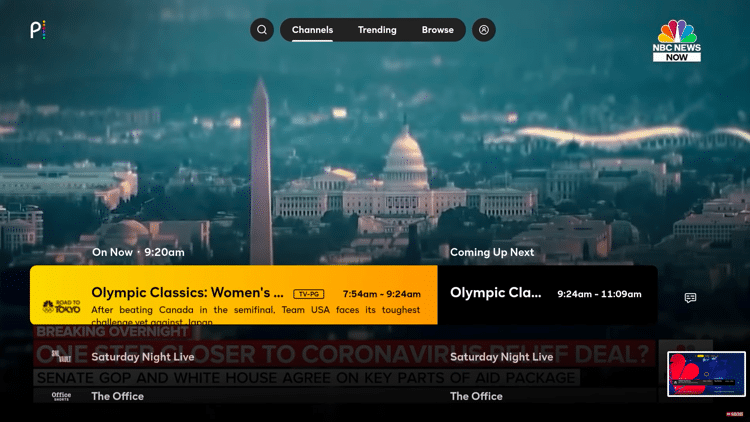Click the program description about Team USA
Screen dimensions: 750x422
(x=255, y=315)
